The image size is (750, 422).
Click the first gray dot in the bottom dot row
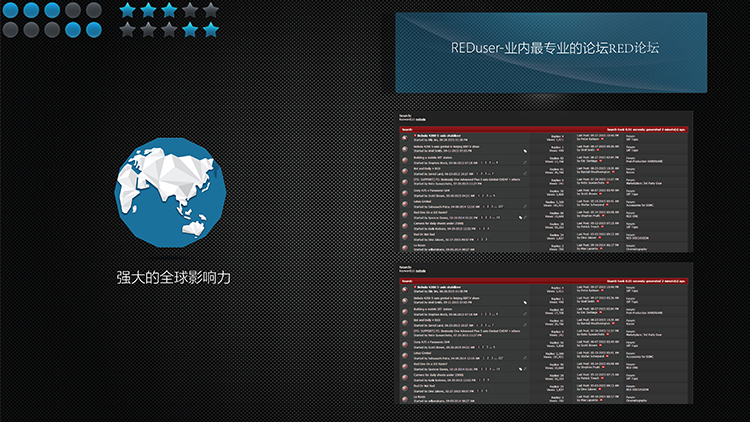[x=11, y=30]
